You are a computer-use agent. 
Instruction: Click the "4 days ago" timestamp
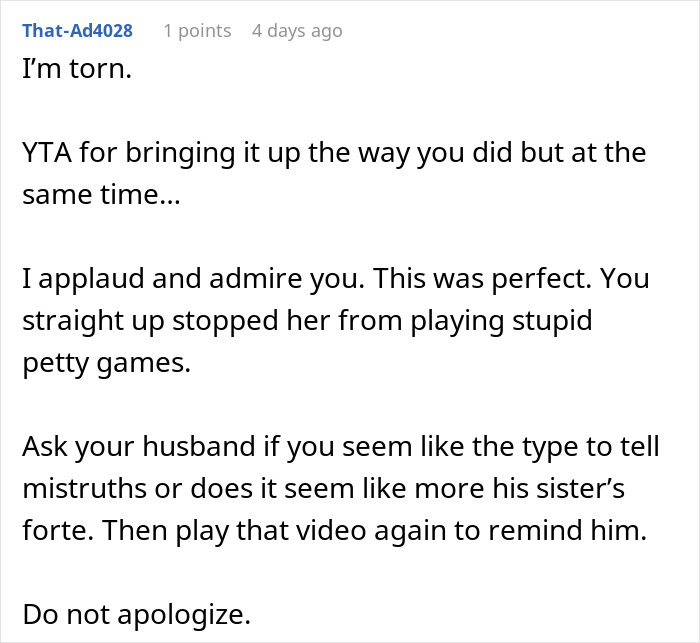[x=297, y=31]
